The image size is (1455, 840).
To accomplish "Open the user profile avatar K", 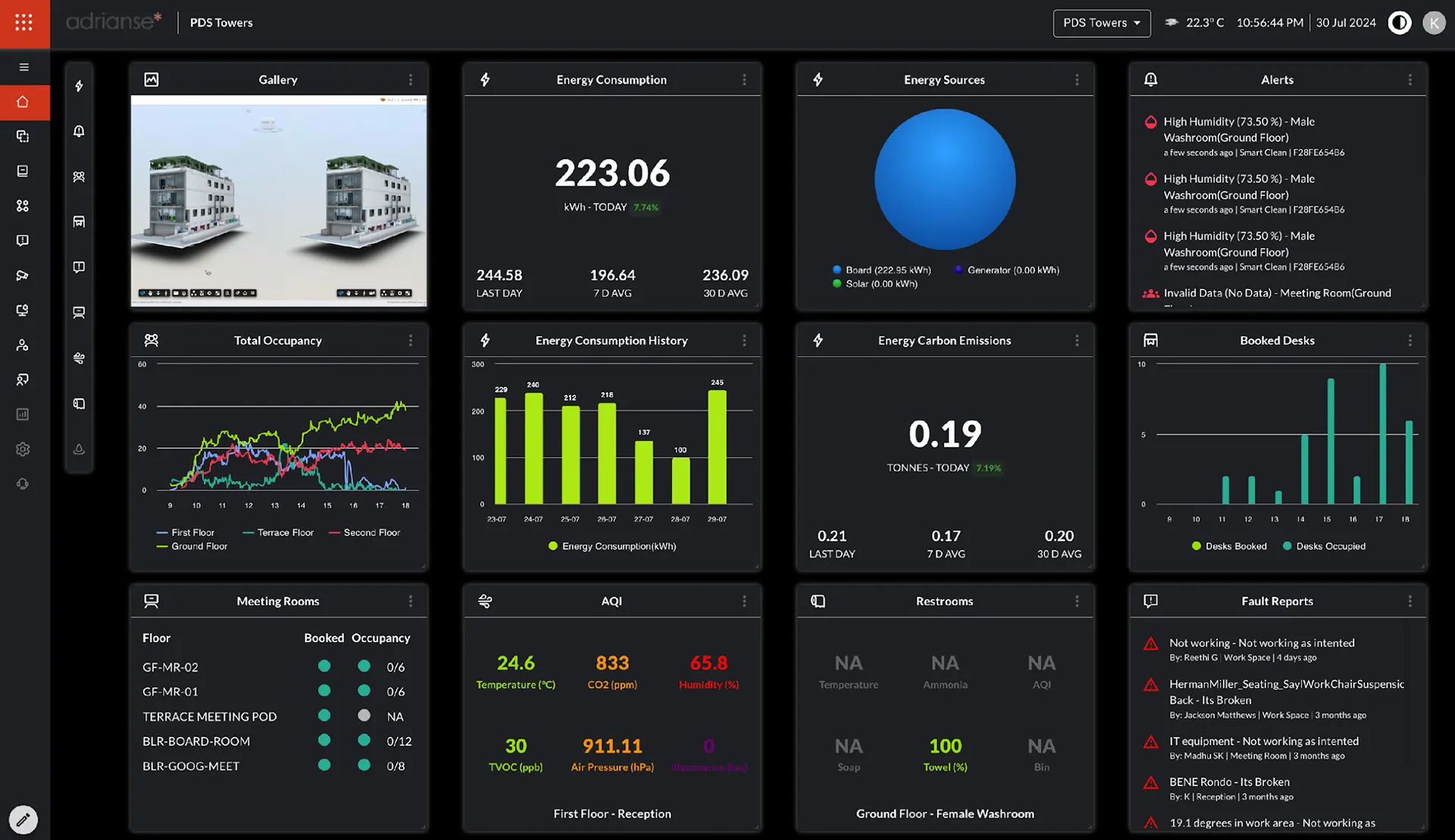I will click(1433, 23).
